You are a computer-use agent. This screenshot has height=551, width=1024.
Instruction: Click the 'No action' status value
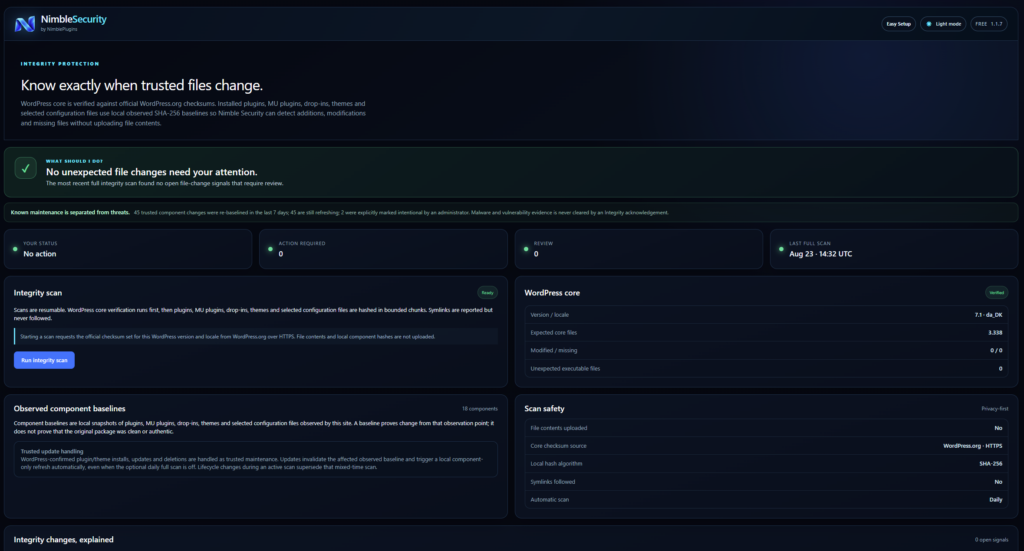click(x=40, y=254)
